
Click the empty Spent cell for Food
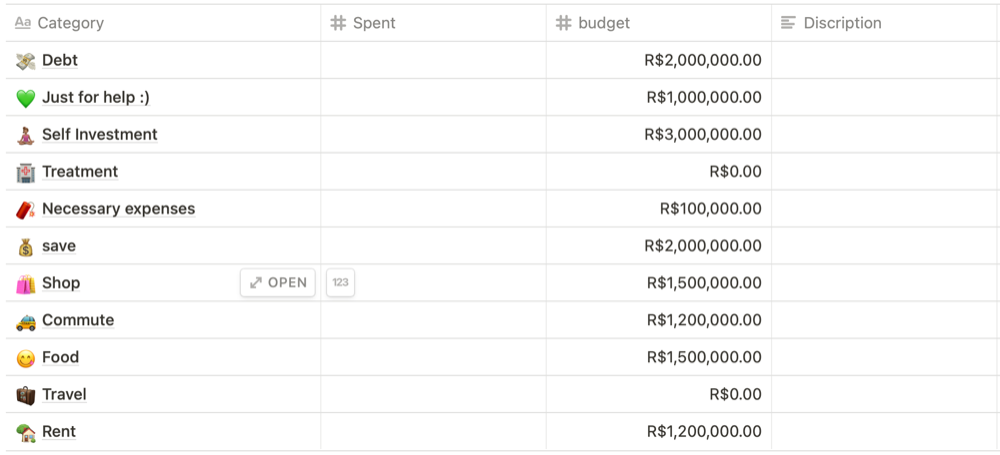(x=433, y=358)
